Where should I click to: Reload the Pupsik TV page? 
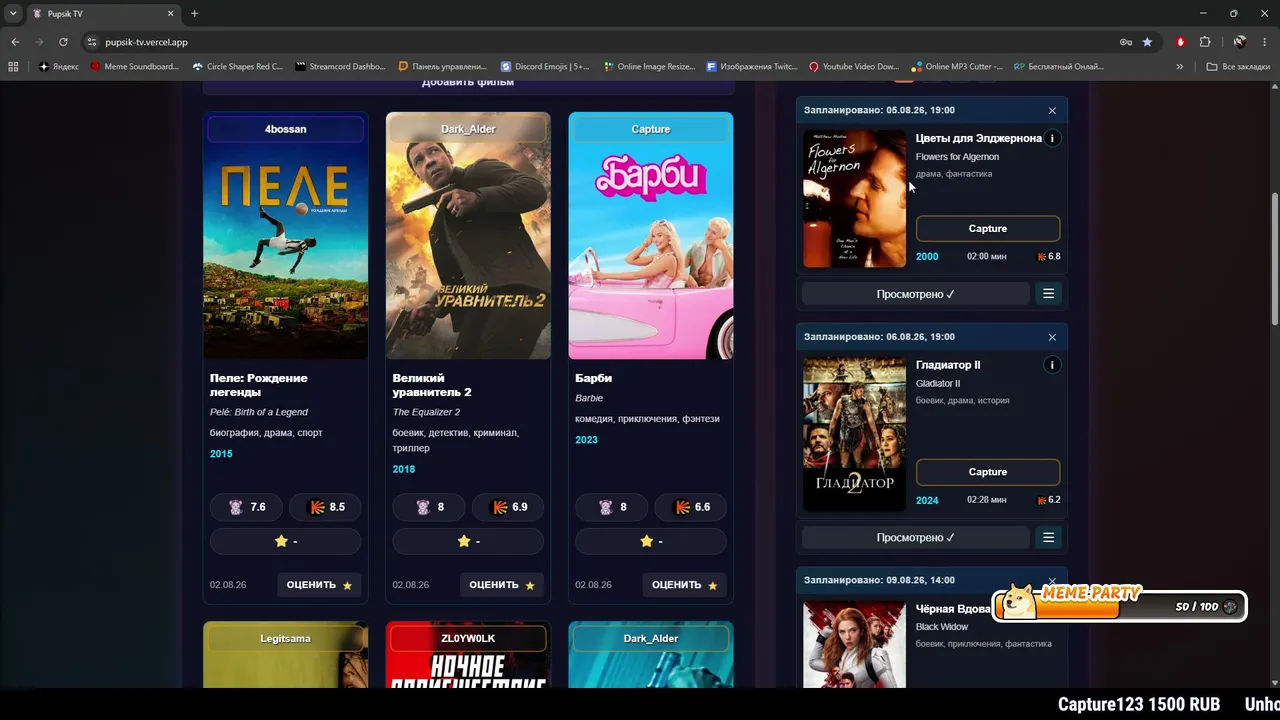[x=63, y=42]
